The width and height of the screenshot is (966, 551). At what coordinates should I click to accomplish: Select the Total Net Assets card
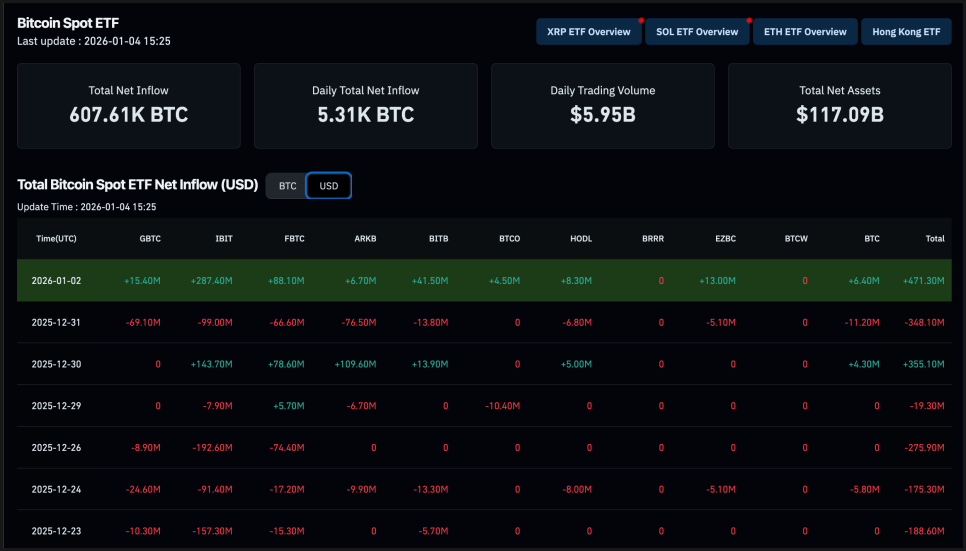pos(839,106)
